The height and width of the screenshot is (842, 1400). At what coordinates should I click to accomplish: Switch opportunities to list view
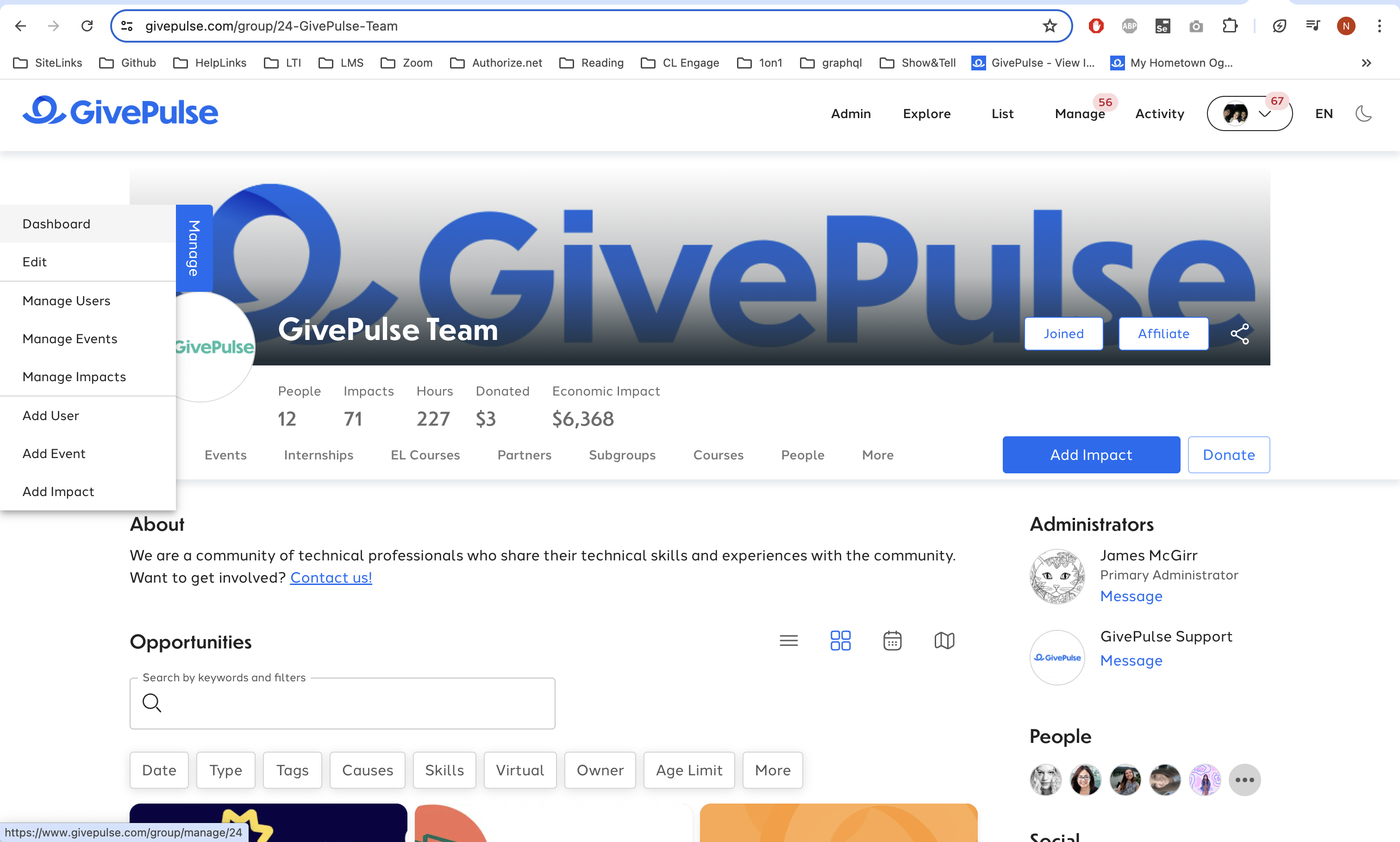click(x=788, y=641)
